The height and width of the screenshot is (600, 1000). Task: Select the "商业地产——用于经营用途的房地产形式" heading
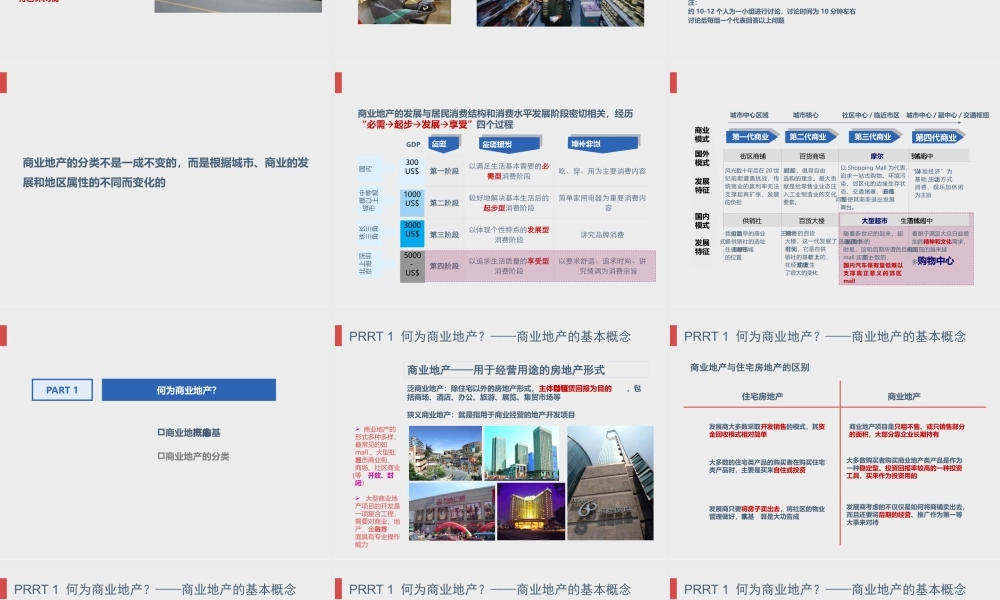[506, 370]
